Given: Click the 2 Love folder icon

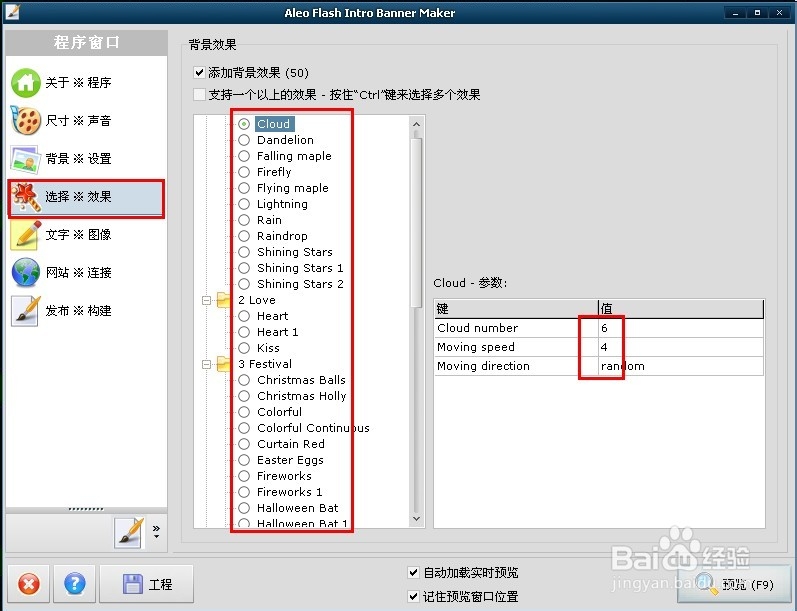Looking at the screenshot, I should point(223,300).
